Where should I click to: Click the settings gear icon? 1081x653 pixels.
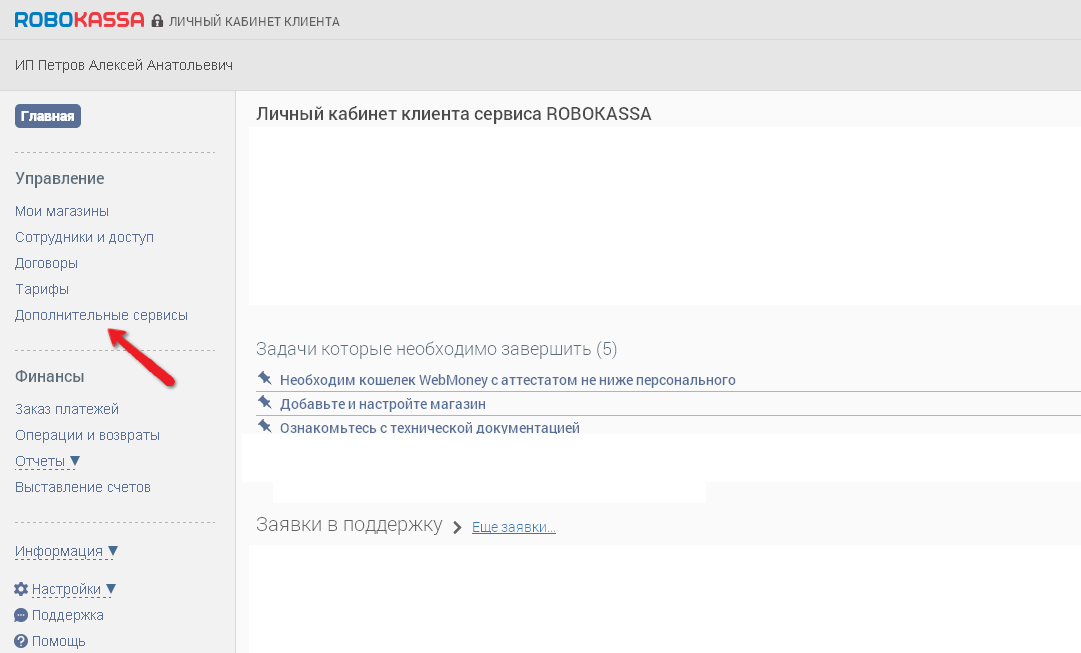(x=21, y=589)
